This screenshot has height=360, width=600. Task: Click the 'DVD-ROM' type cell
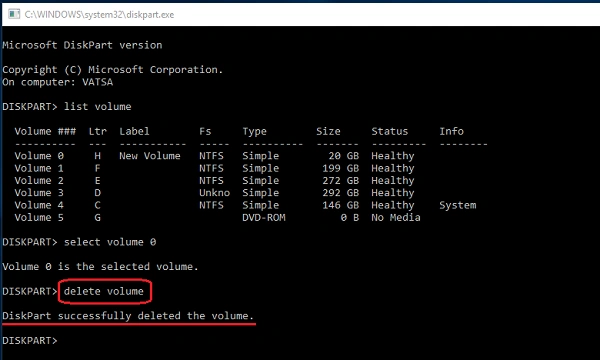click(264, 217)
